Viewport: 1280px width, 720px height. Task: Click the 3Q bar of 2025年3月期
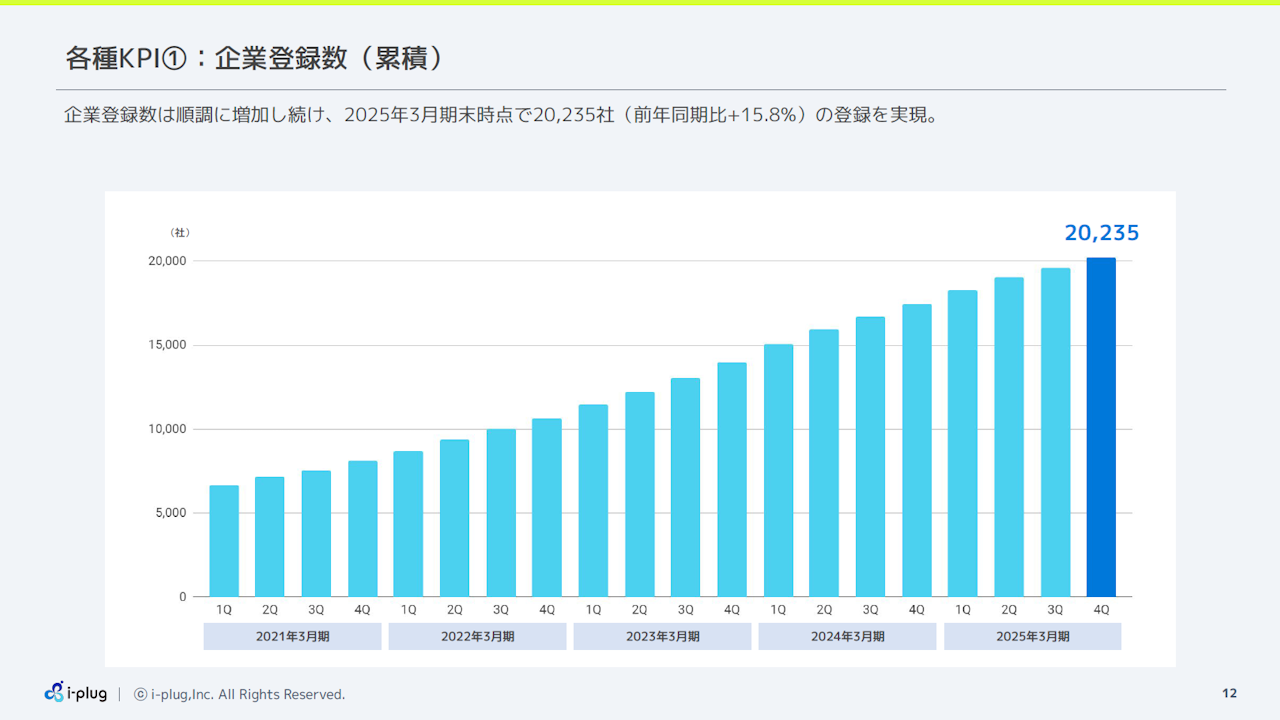click(x=1055, y=432)
